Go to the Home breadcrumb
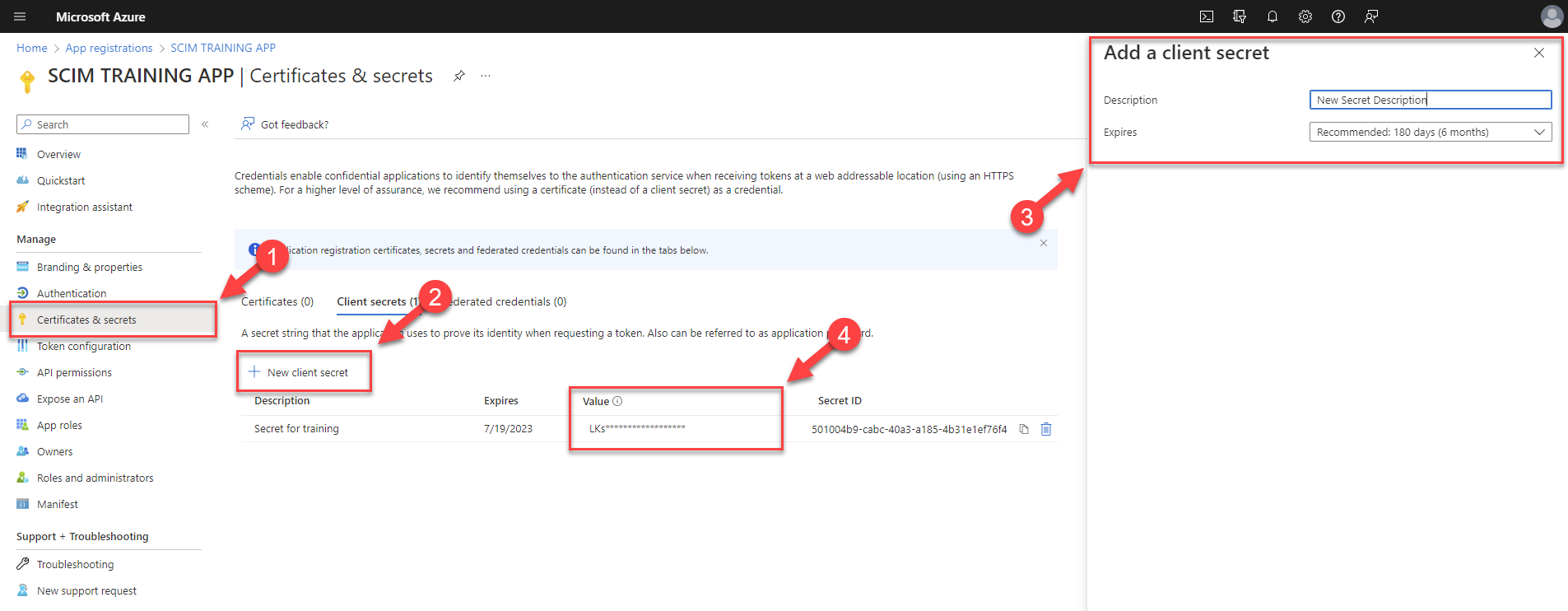Screen dimensions: 1568x611 click(32, 48)
